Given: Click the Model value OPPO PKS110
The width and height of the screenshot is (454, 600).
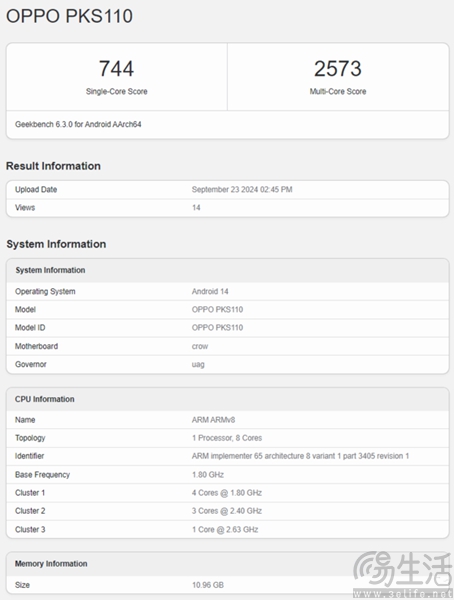Looking at the screenshot, I should [217, 310].
